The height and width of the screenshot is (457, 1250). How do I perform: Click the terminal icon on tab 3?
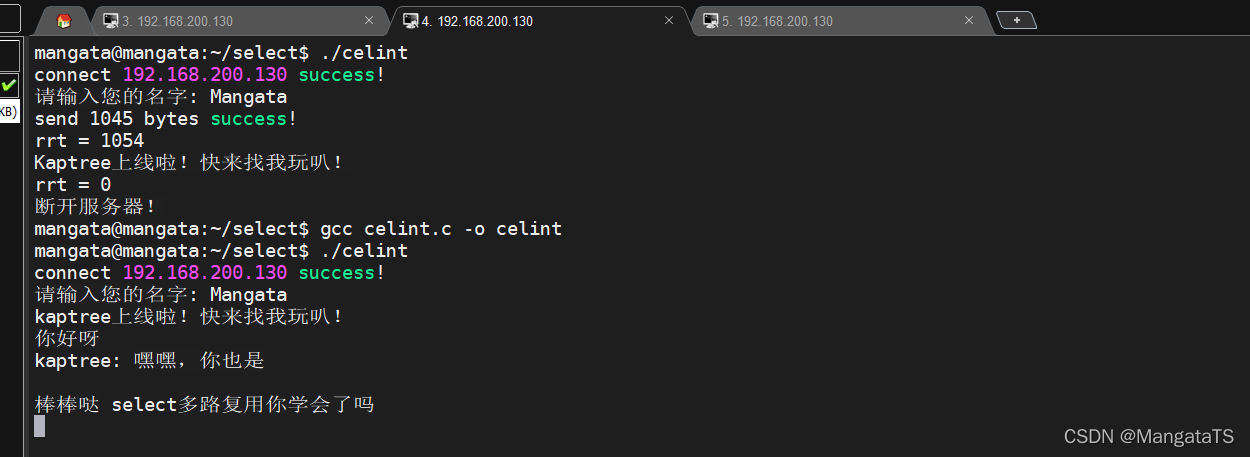(x=110, y=21)
